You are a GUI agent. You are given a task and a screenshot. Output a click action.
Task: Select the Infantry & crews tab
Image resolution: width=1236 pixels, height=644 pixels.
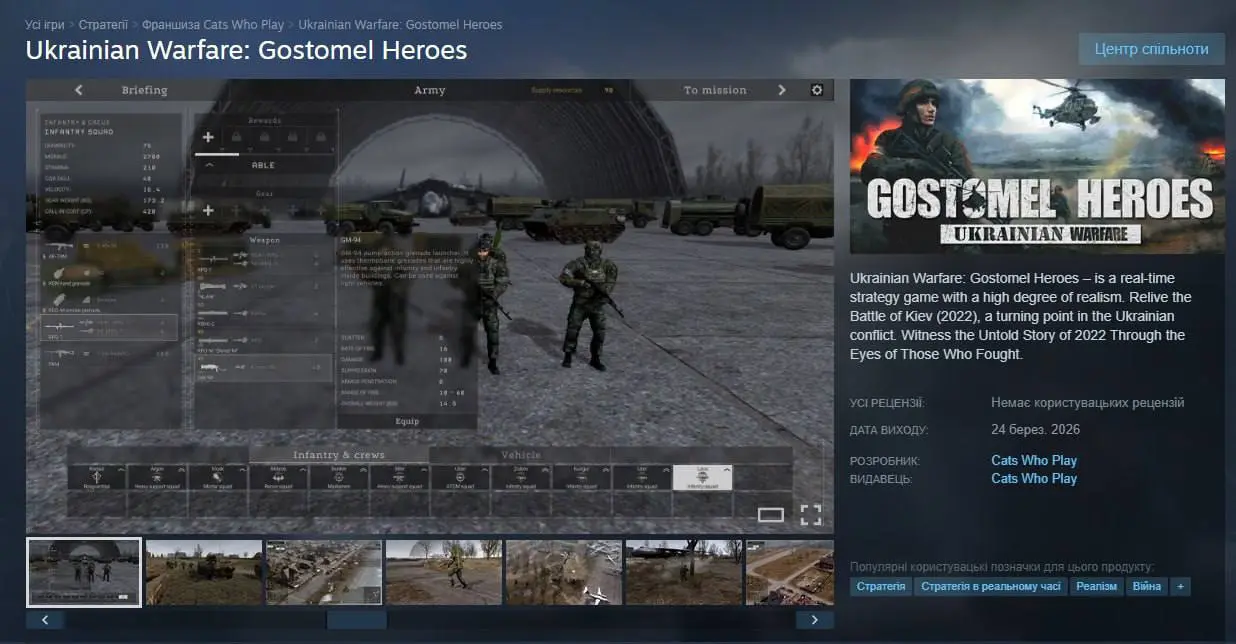click(338, 454)
